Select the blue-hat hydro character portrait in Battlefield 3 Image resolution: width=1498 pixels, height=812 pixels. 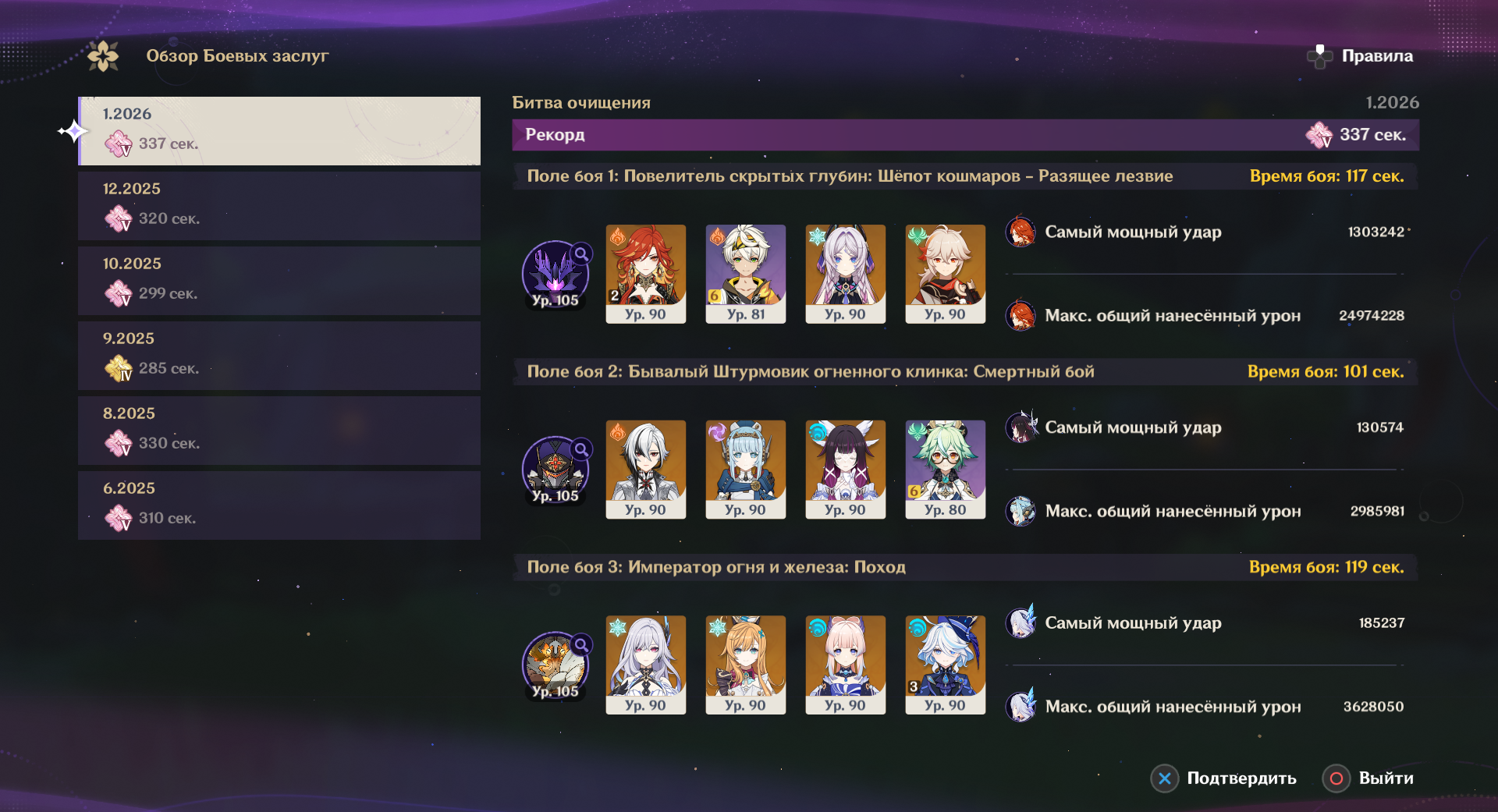pos(946,665)
